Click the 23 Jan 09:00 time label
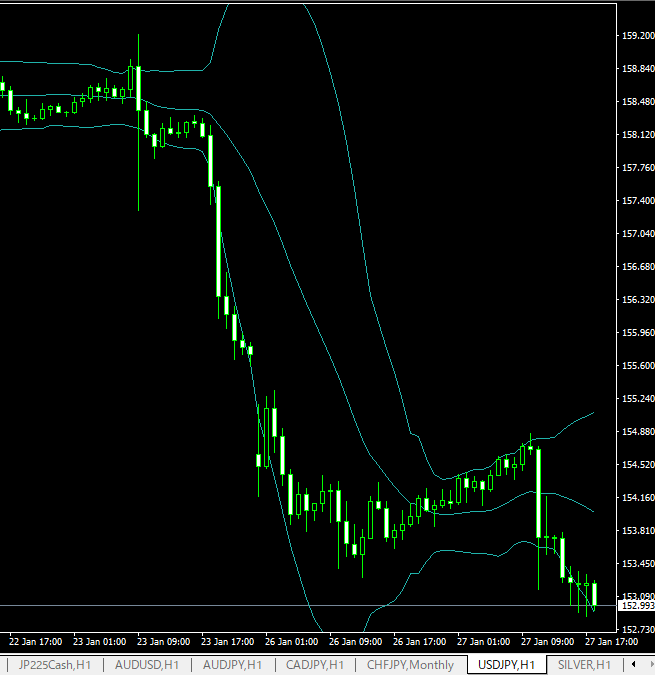 (x=164, y=641)
